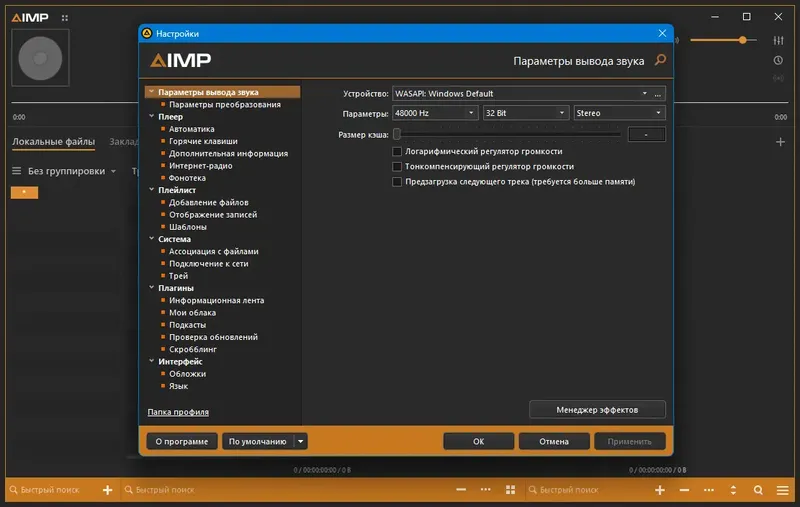The height and width of the screenshot is (507, 800).
Task: Select Шаблоны in the tree
Action: tap(188, 227)
